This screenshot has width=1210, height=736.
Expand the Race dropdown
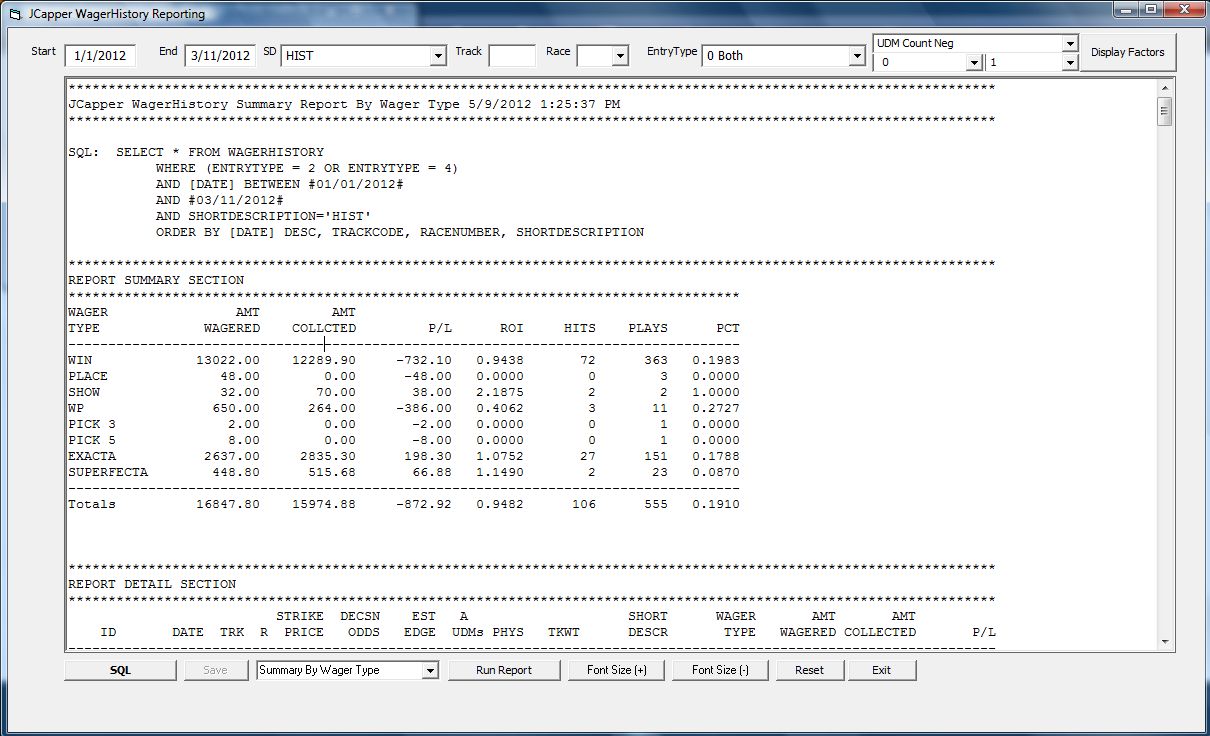[x=620, y=56]
